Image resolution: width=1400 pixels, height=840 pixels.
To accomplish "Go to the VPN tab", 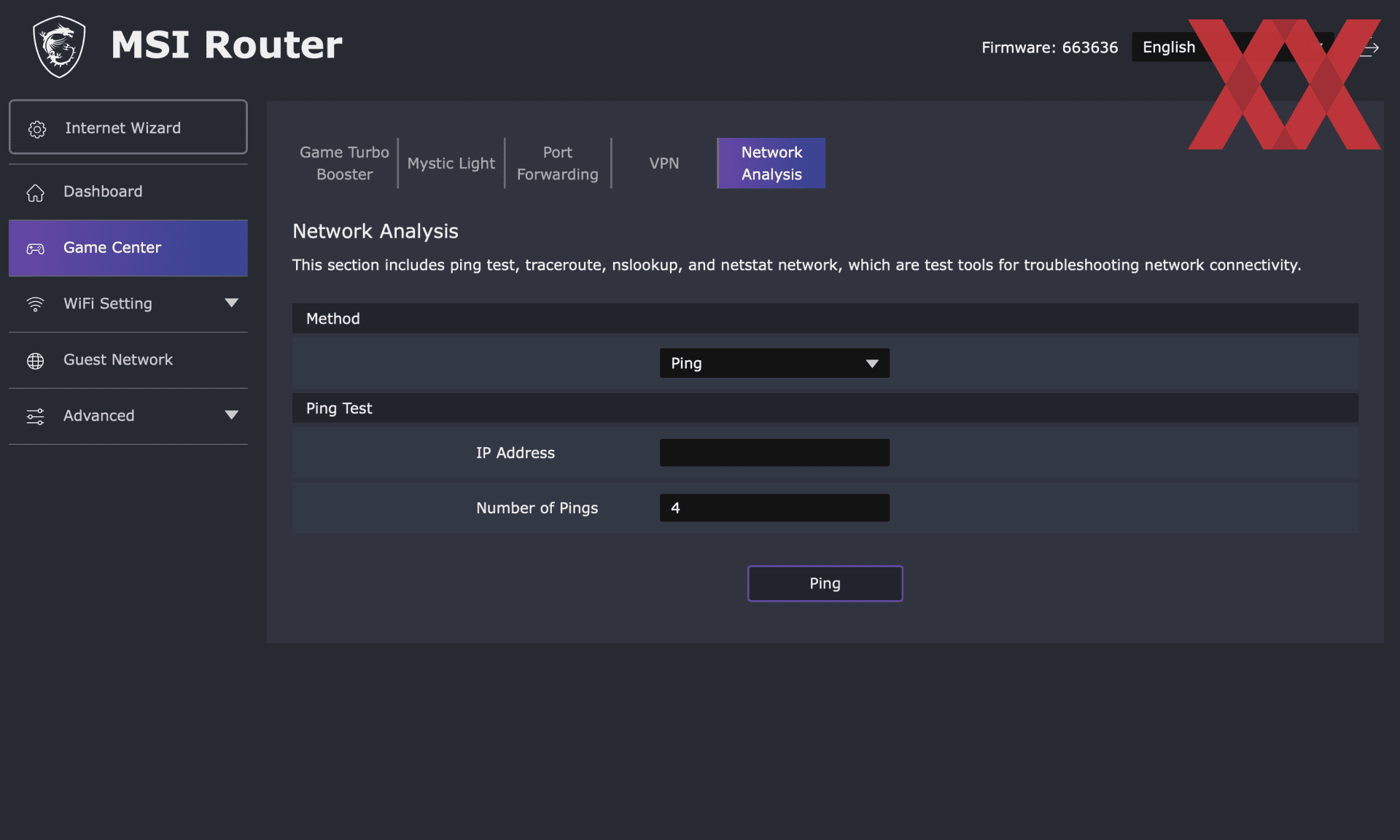I will 664,163.
